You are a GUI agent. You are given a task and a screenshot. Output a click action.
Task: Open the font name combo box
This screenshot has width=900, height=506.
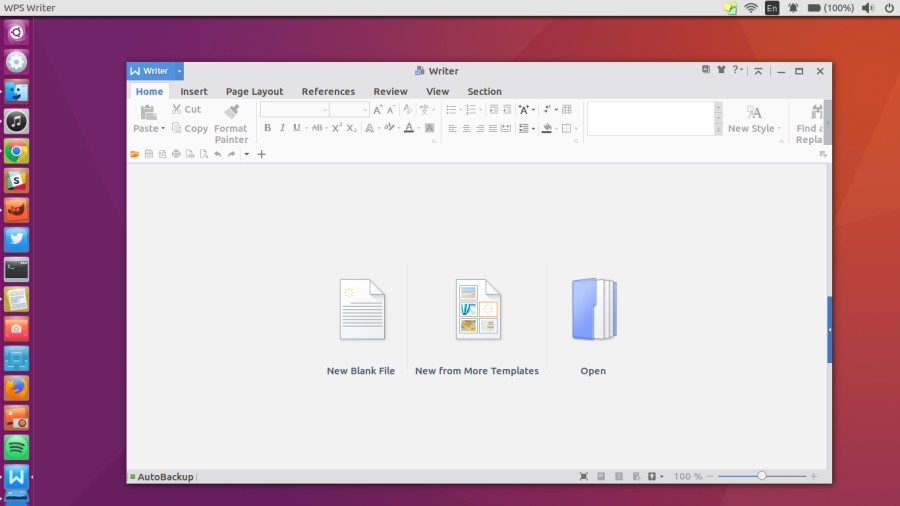click(294, 110)
